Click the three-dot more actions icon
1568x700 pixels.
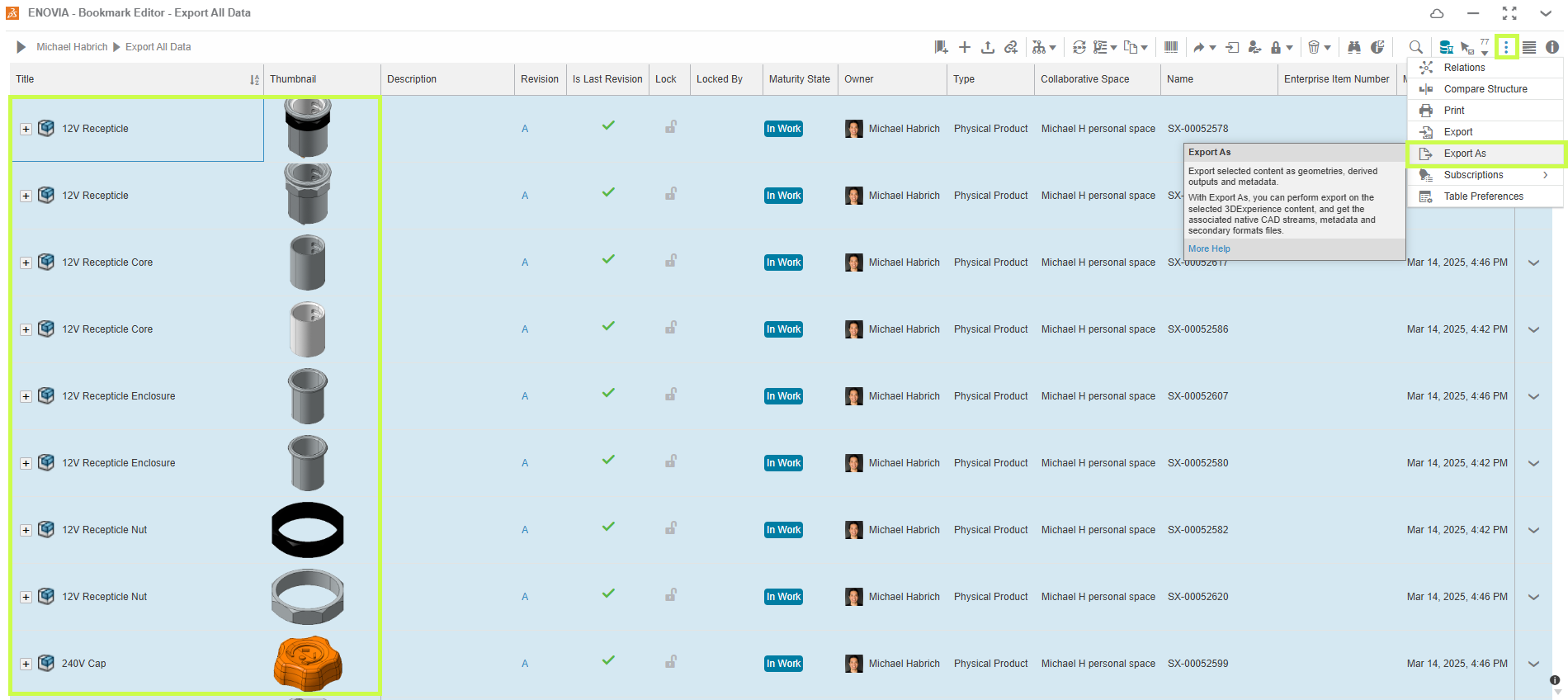click(1506, 47)
